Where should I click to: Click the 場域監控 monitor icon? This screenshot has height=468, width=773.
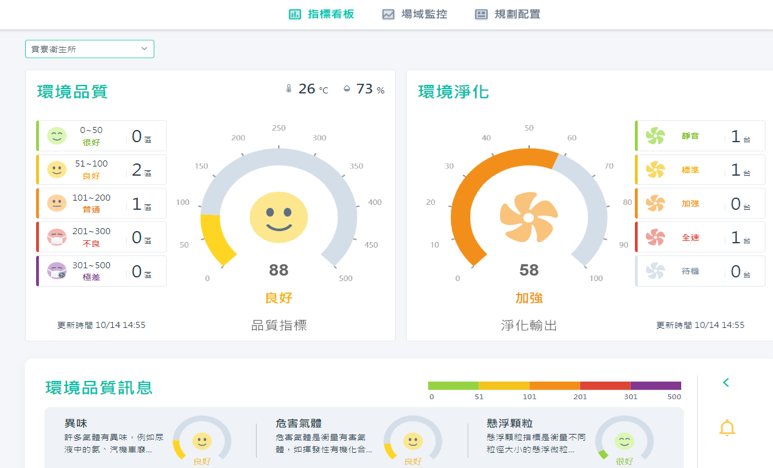(388, 14)
